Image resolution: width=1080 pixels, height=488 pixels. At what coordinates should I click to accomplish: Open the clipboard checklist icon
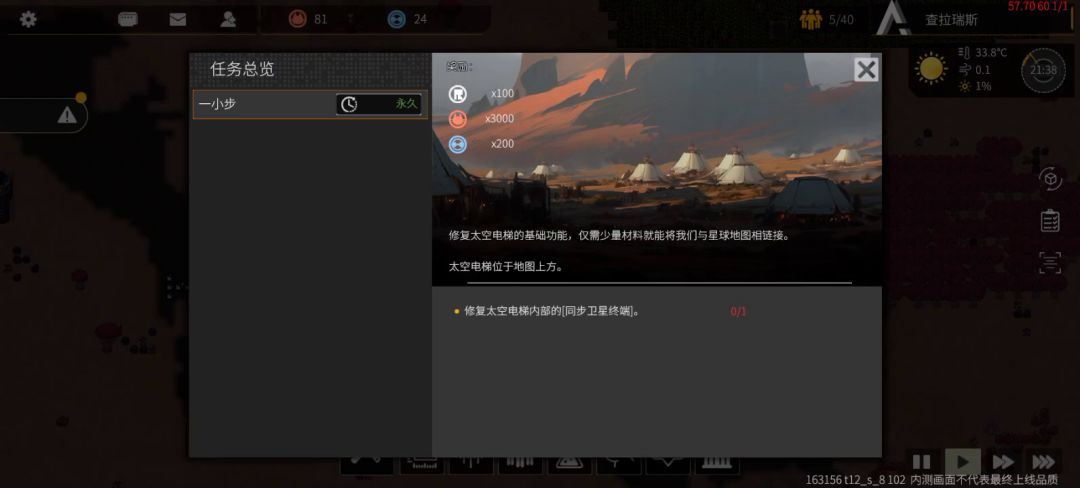[x=1050, y=220]
